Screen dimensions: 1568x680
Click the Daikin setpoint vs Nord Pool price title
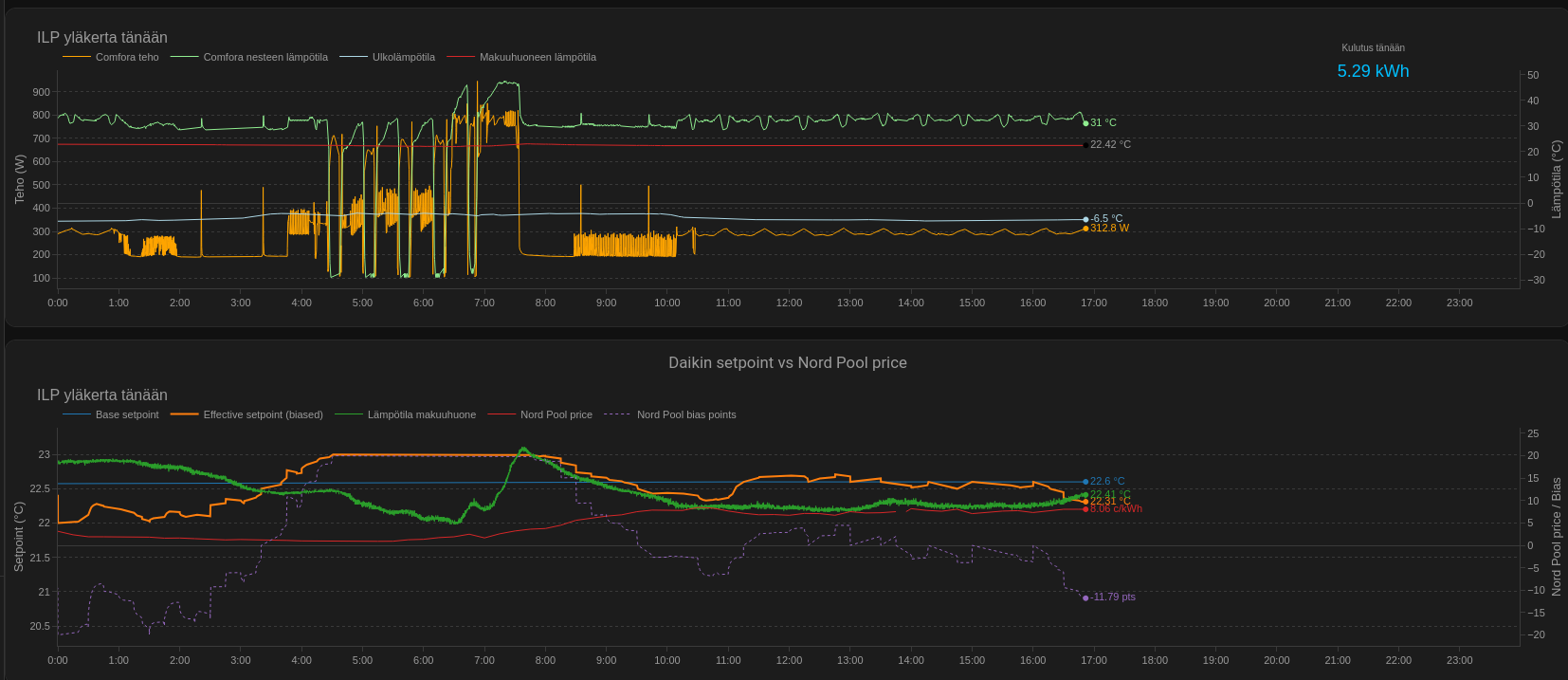click(x=787, y=362)
